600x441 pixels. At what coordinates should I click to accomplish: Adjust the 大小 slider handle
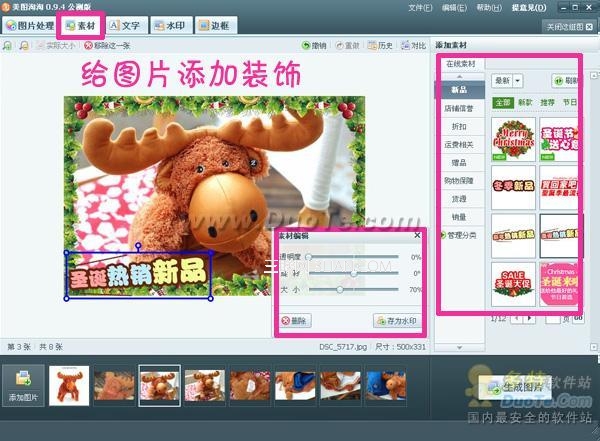(x=340, y=290)
